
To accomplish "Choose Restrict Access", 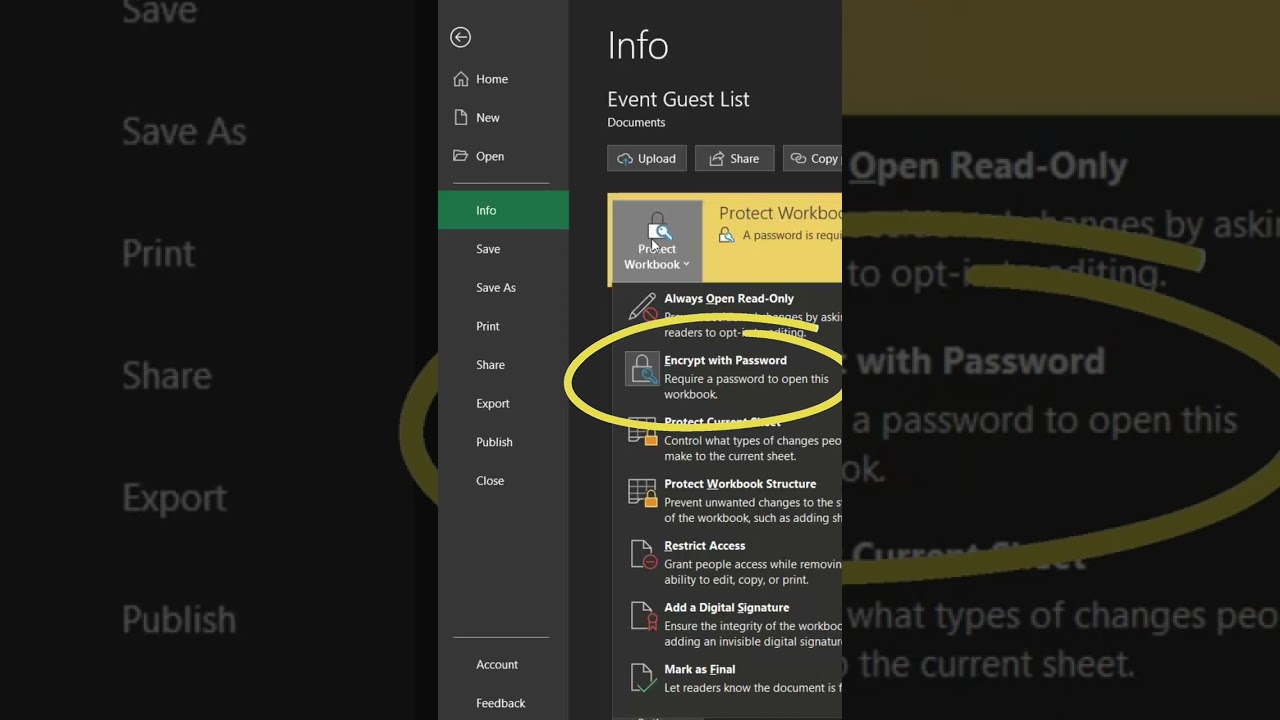I will coord(728,563).
